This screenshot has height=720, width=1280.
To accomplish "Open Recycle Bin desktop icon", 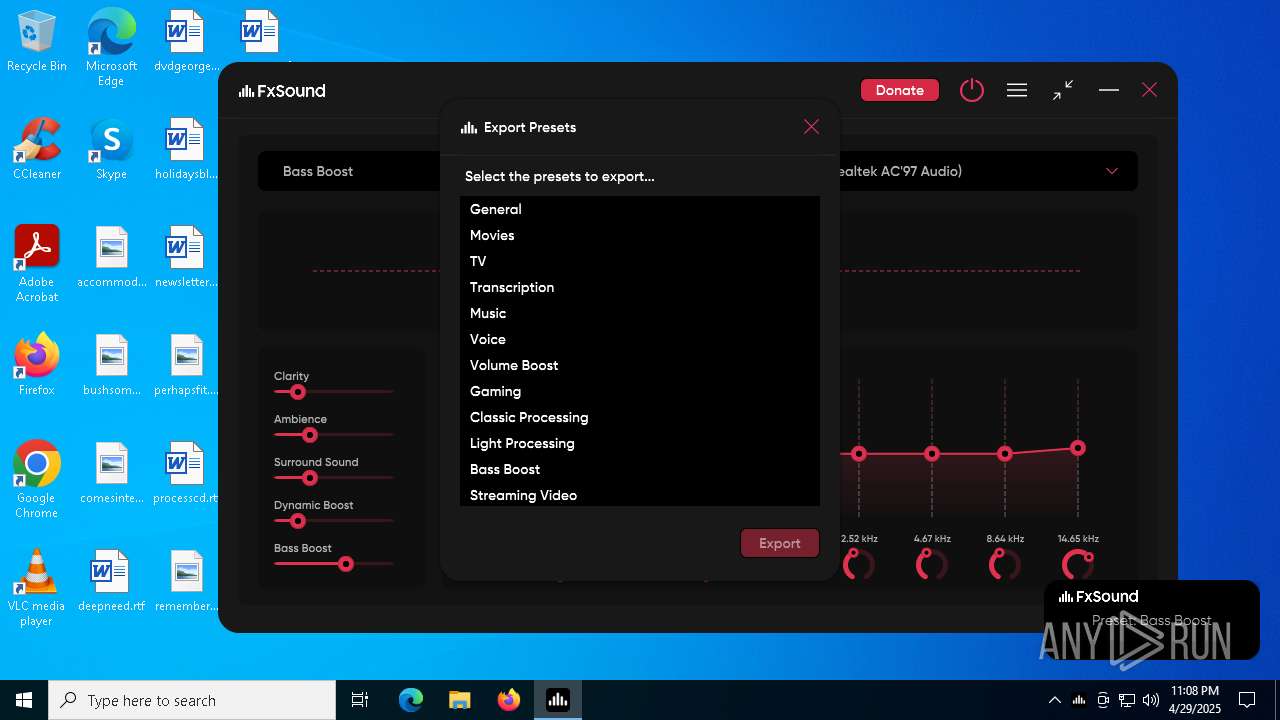I will [x=37, y=42].
